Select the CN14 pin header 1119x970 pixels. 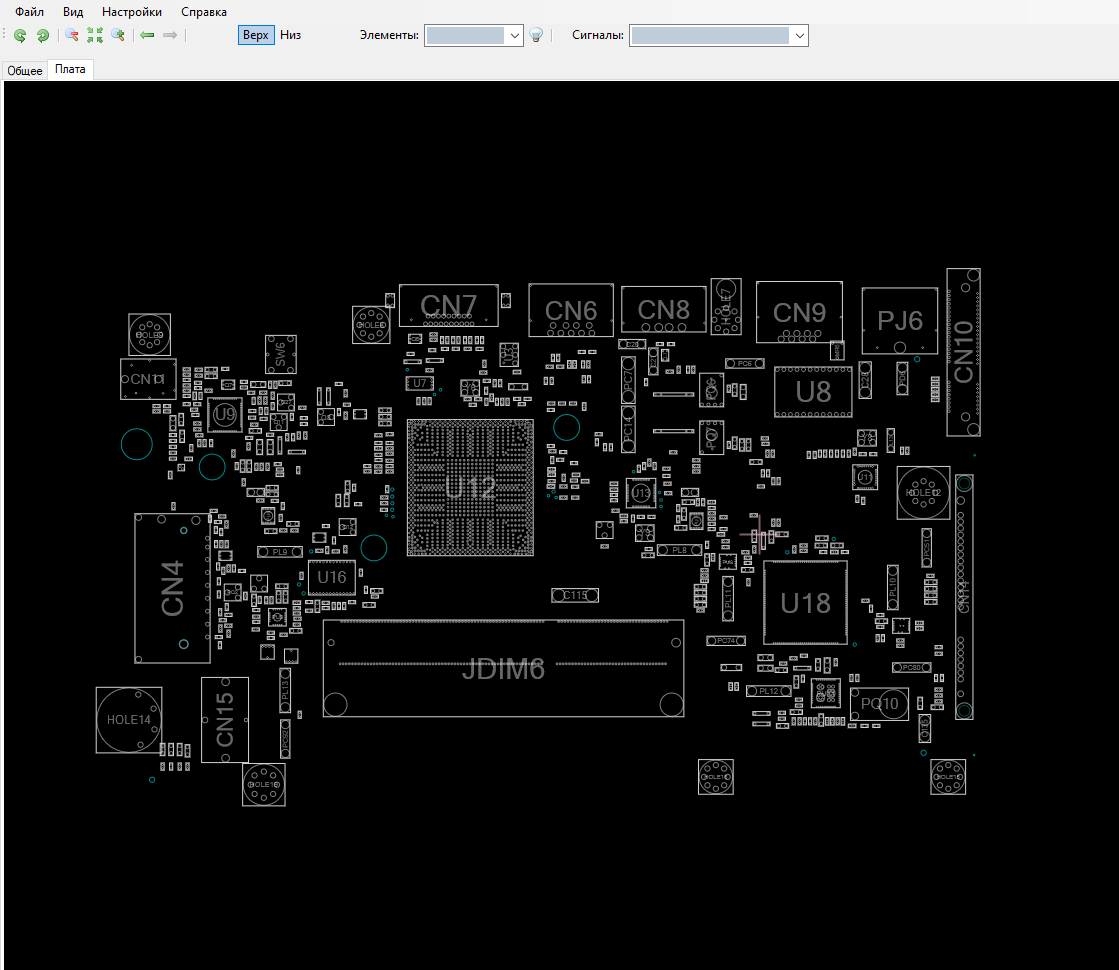point(964,596)
